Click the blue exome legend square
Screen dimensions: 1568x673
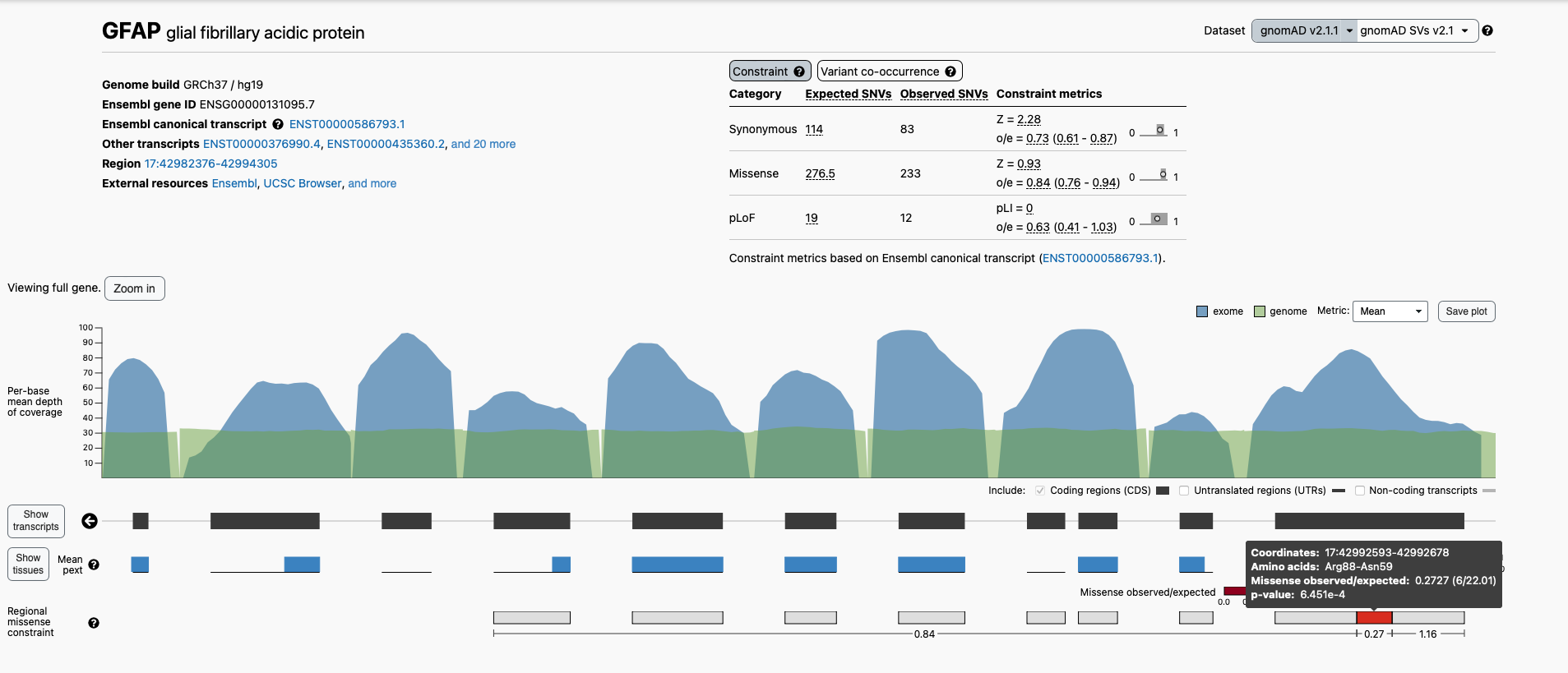1202,311
